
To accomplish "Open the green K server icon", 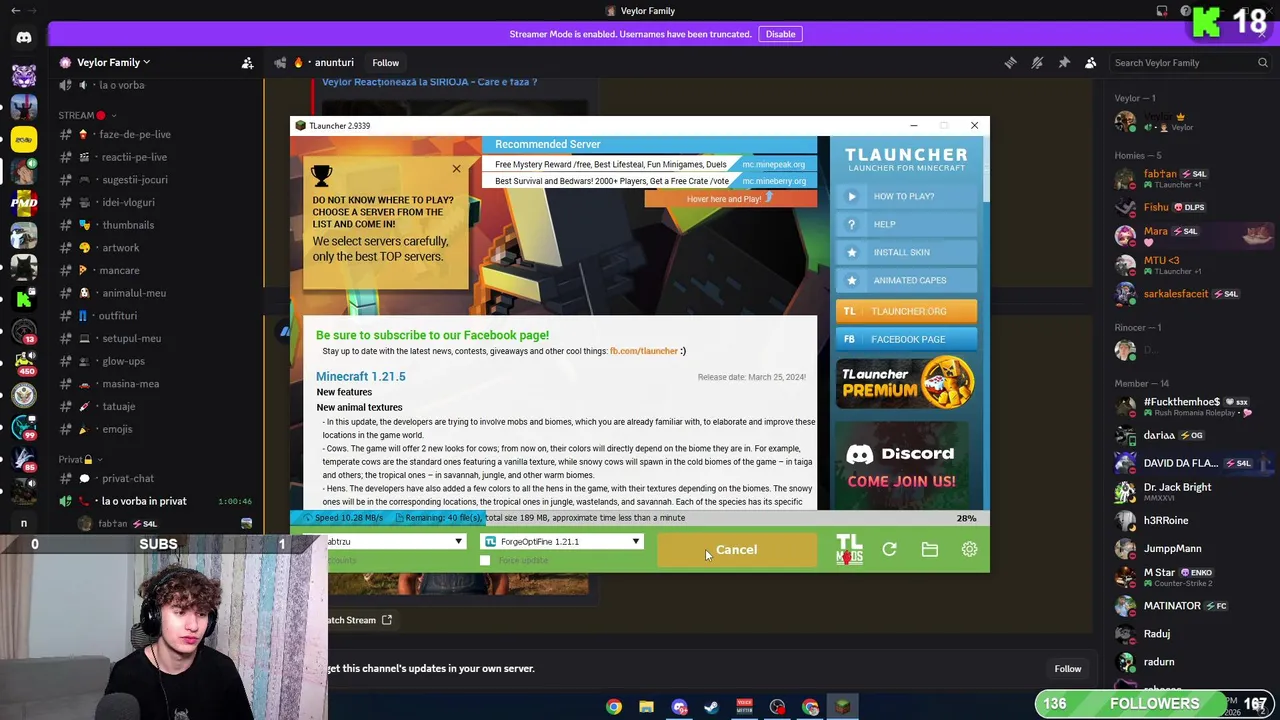I will coord(24,298).
